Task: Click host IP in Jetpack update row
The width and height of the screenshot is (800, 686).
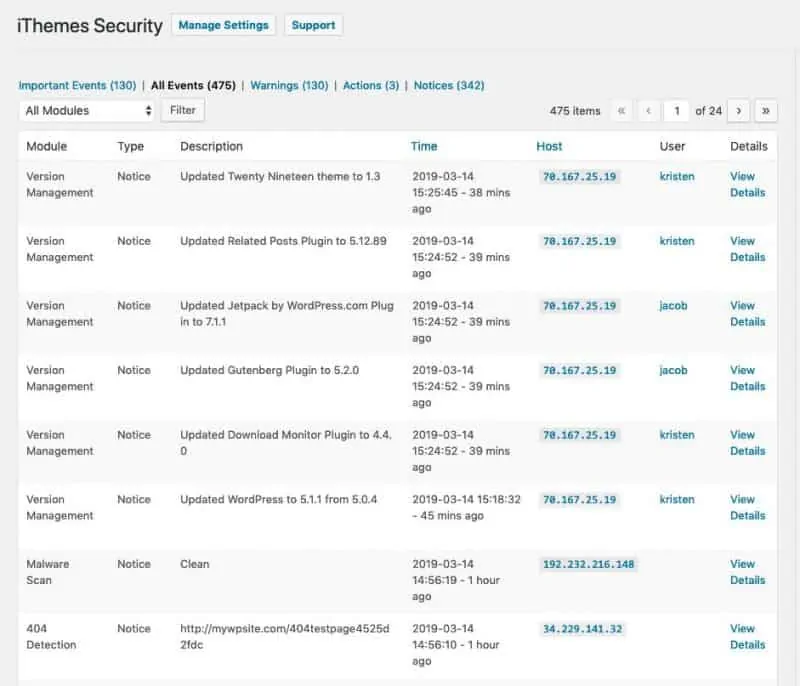Action: (579, 306)
